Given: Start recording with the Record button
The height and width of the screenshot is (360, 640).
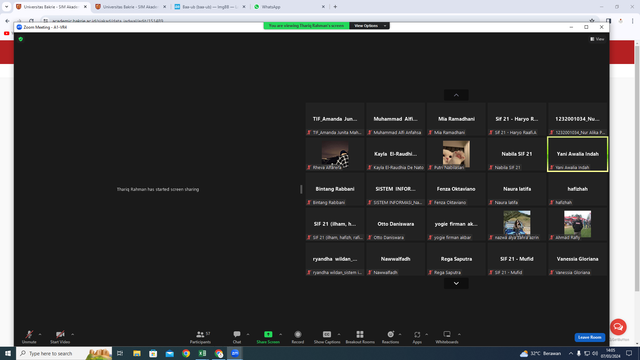Looking at the screenshot, I should [298, 337].
